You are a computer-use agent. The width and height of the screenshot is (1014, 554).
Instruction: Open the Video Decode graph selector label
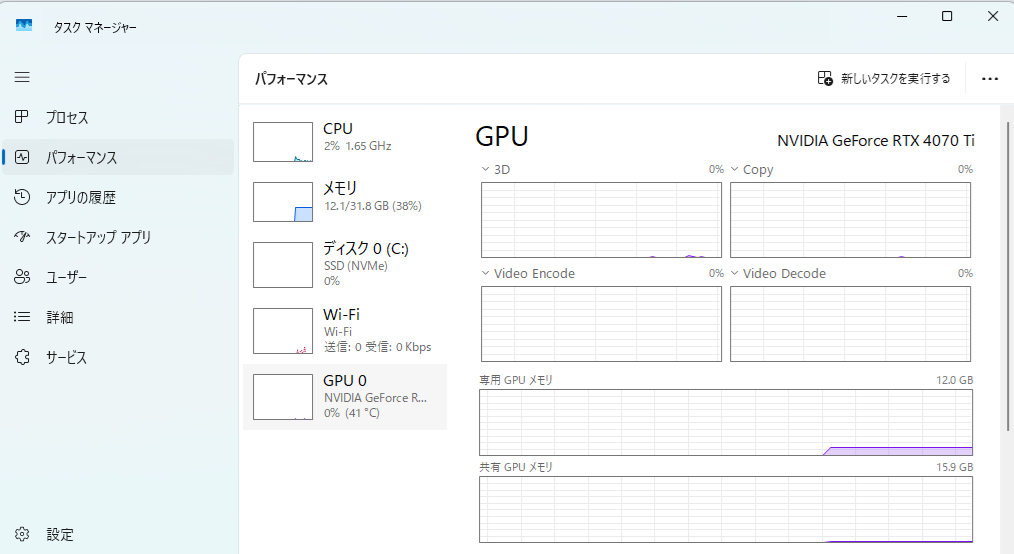pos(784,273)
